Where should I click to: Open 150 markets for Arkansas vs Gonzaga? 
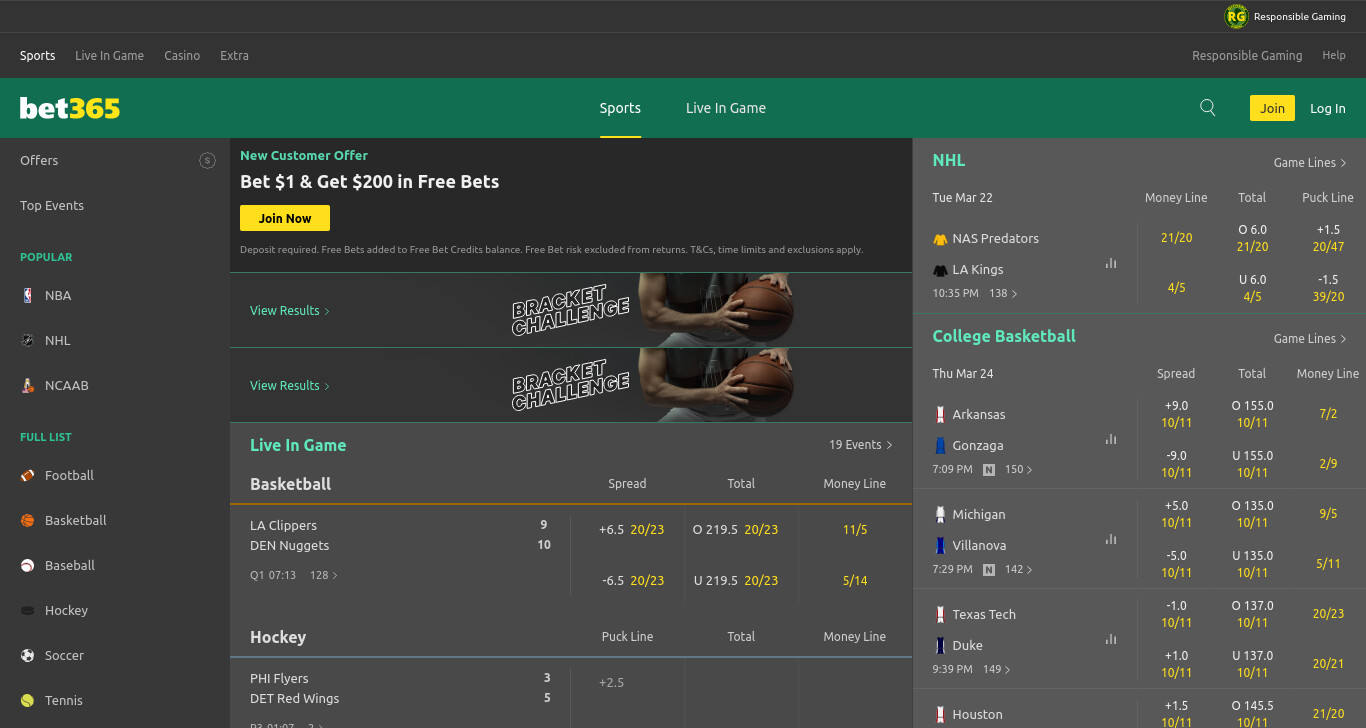click(1019, 469)
